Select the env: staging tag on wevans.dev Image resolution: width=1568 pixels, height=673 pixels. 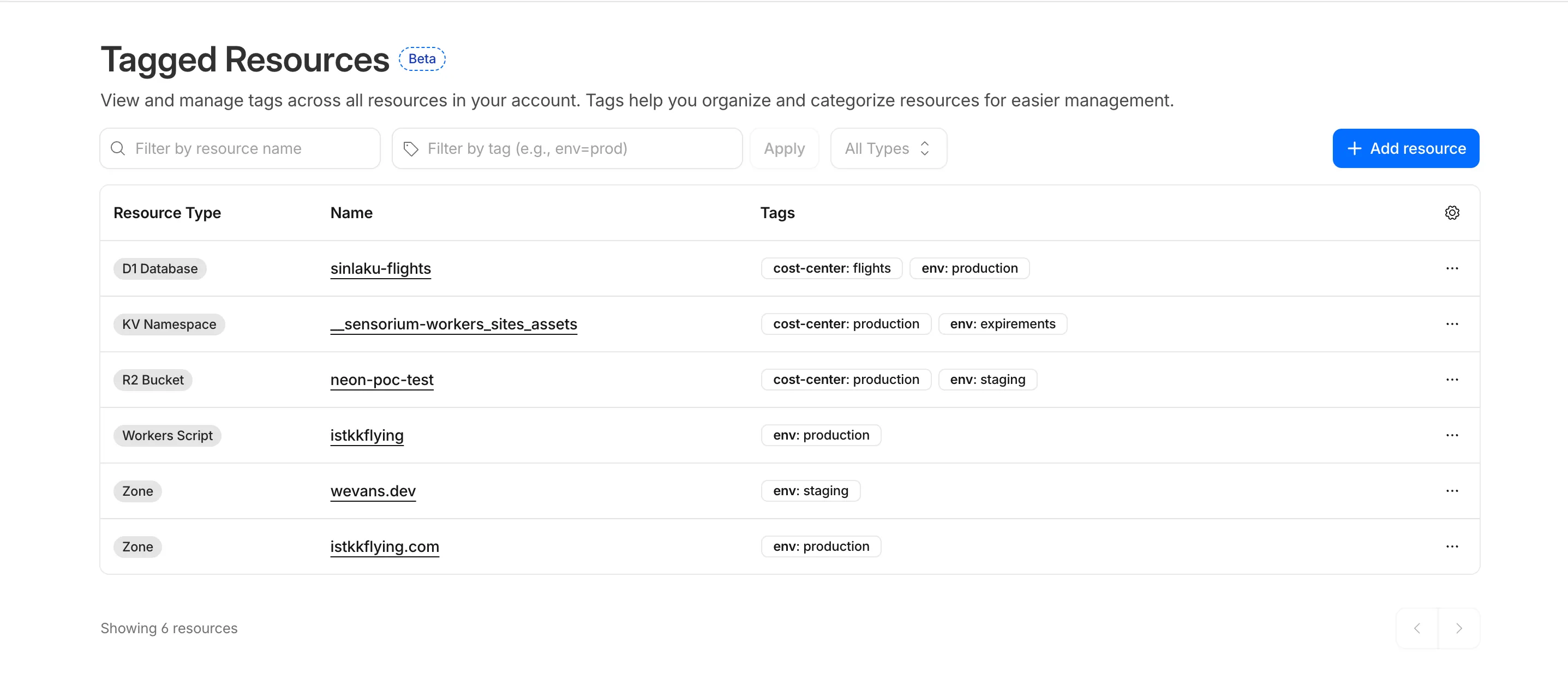(x=810, y=490)
